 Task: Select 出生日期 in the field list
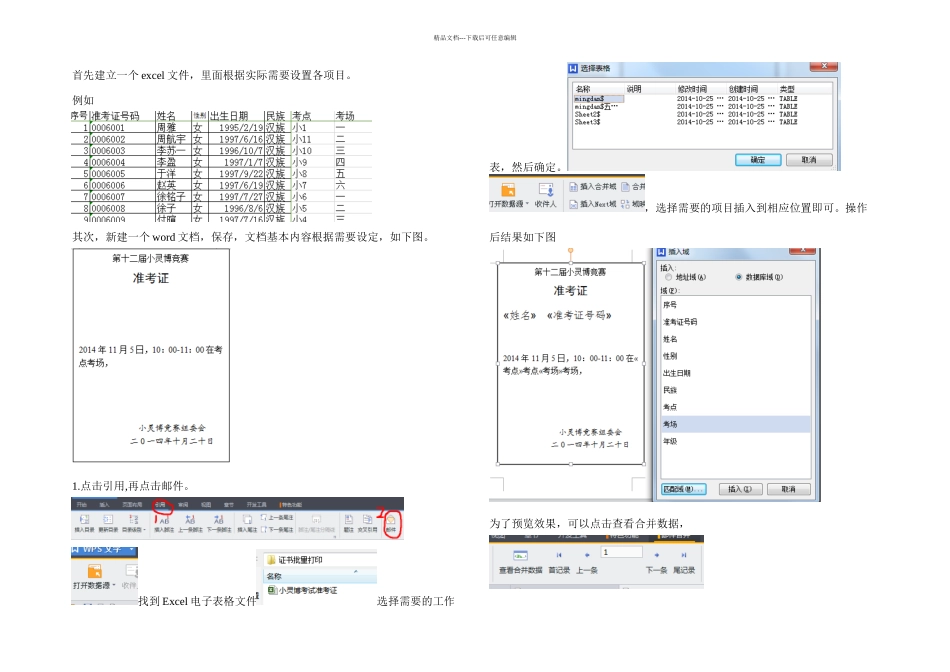click(x=736, y=373)
